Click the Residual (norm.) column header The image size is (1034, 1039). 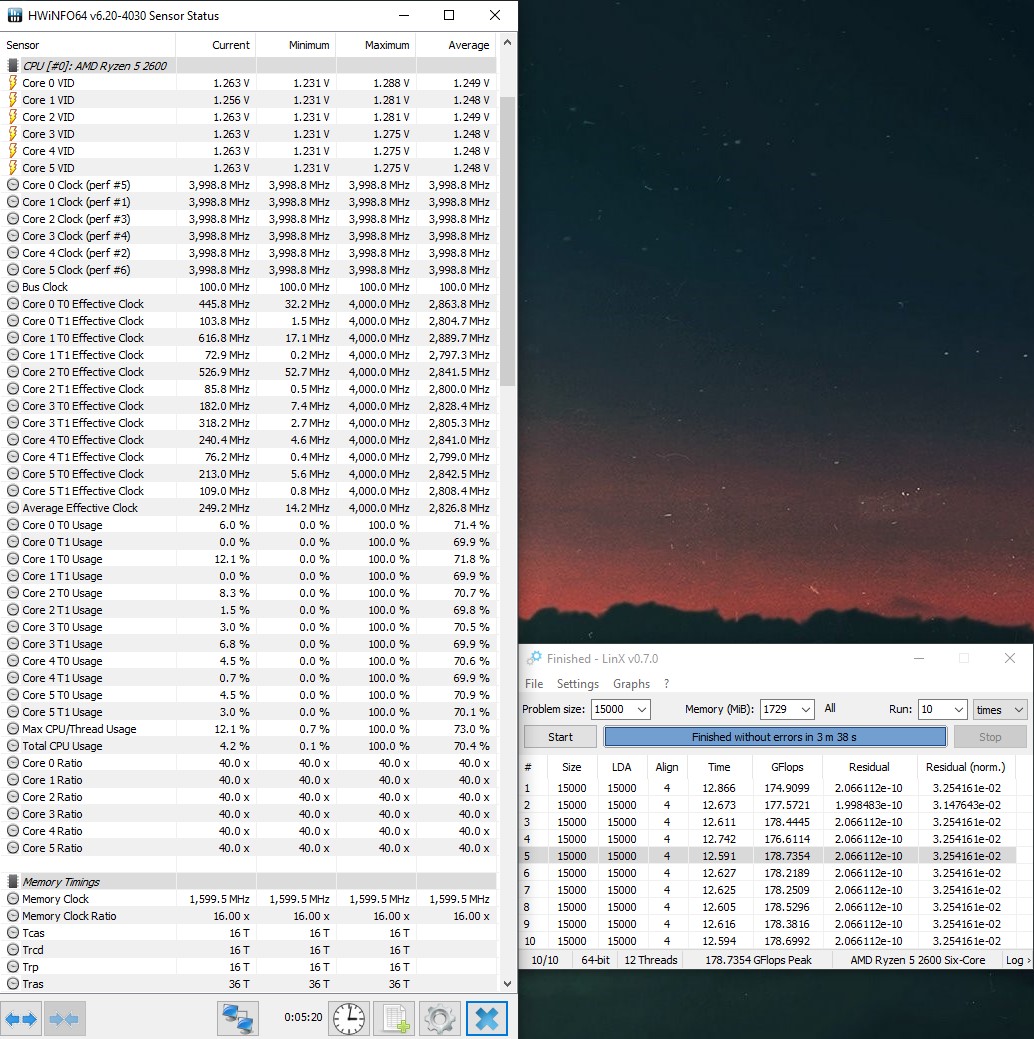coord(966,767)
